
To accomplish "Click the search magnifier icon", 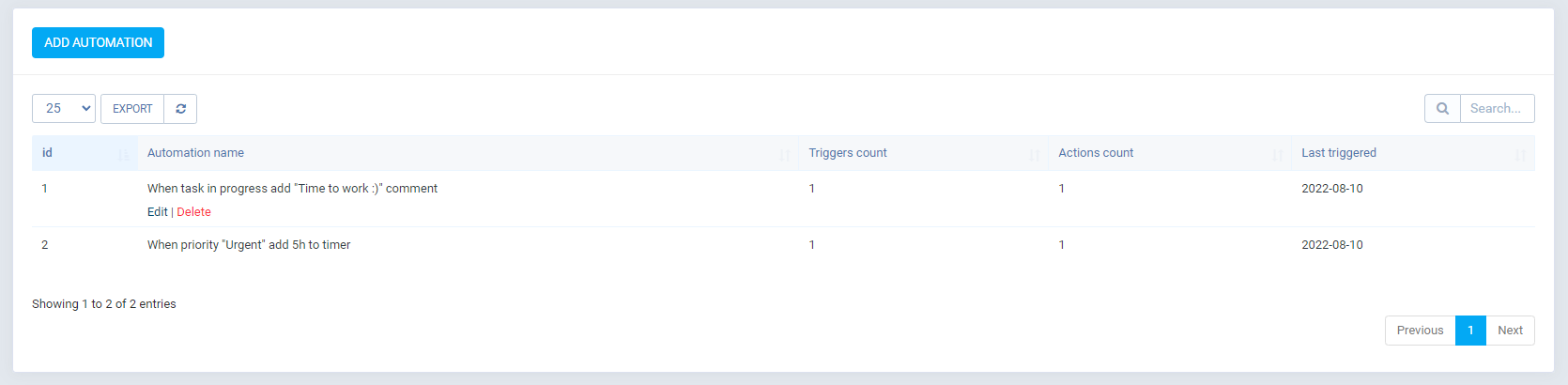I will pyautogui.click(x=1442, y=109).
